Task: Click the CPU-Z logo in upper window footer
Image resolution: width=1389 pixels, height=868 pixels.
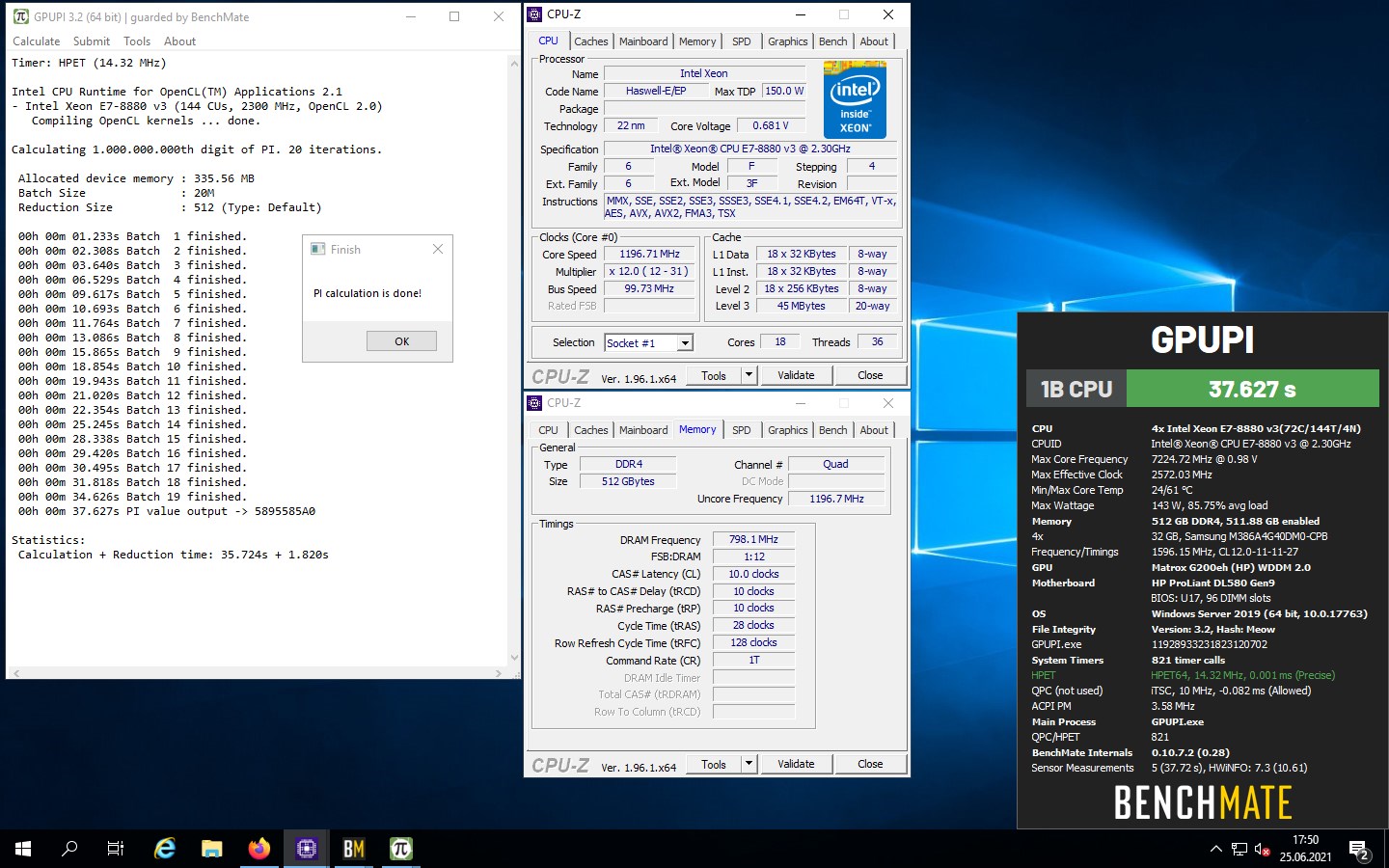Action: [x=560, y=376]
